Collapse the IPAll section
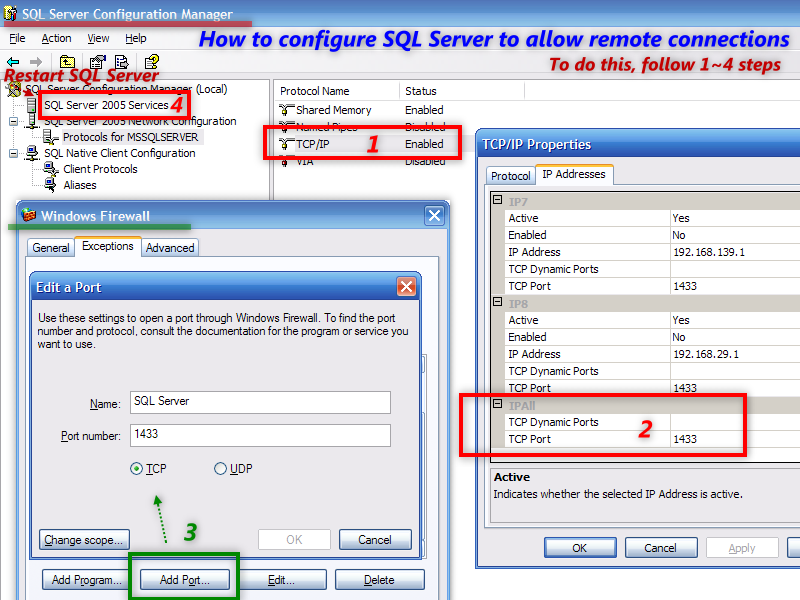This screenshot has width=800, height=600. 498,404
